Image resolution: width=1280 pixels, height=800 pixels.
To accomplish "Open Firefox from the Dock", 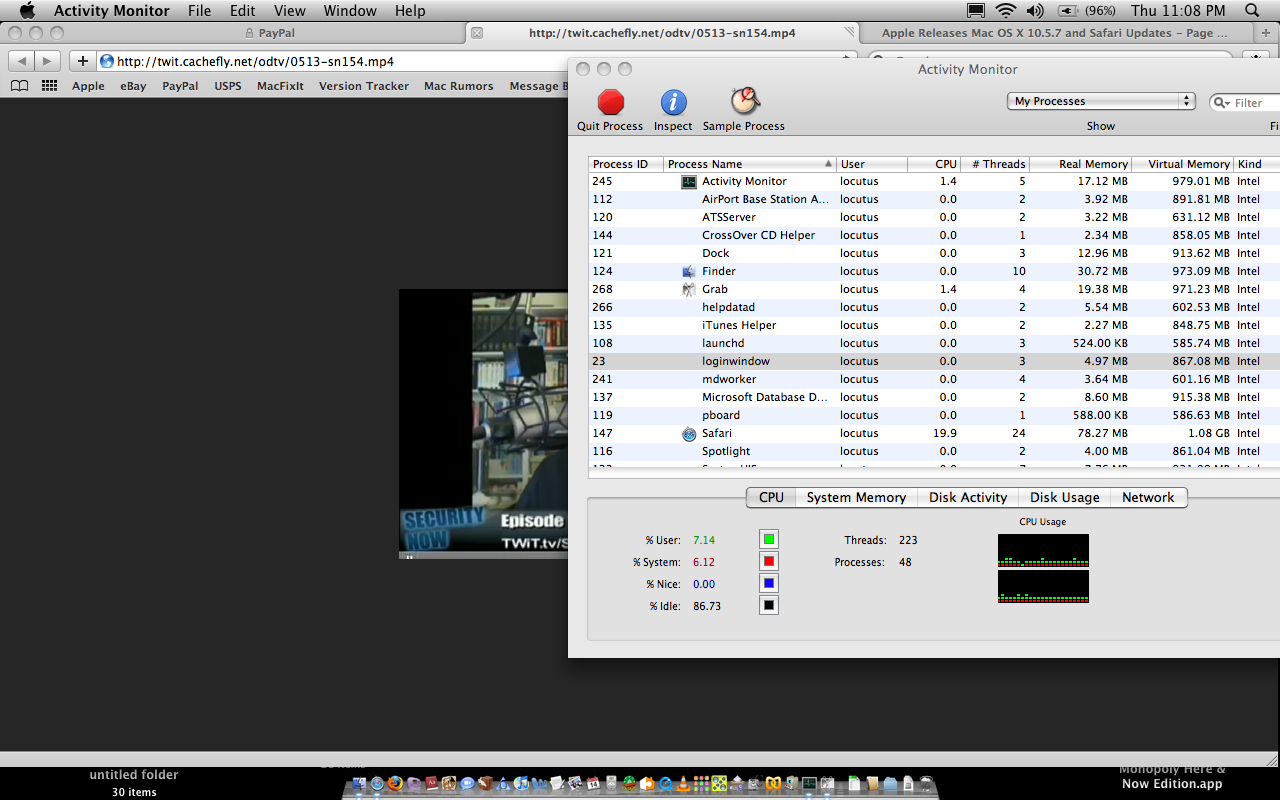I will click(395, 783).
